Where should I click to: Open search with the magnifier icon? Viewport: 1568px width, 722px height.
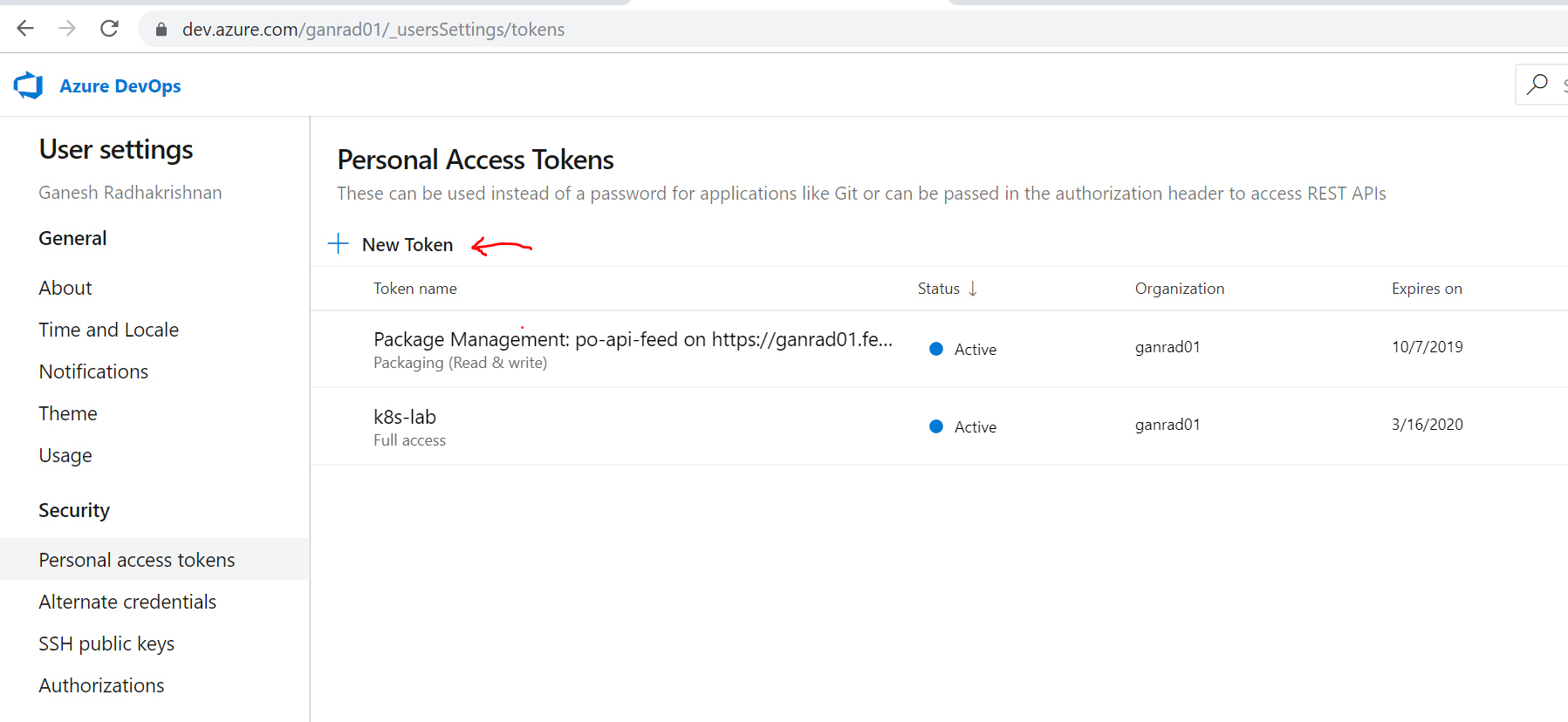click(x=1537, y=85)
